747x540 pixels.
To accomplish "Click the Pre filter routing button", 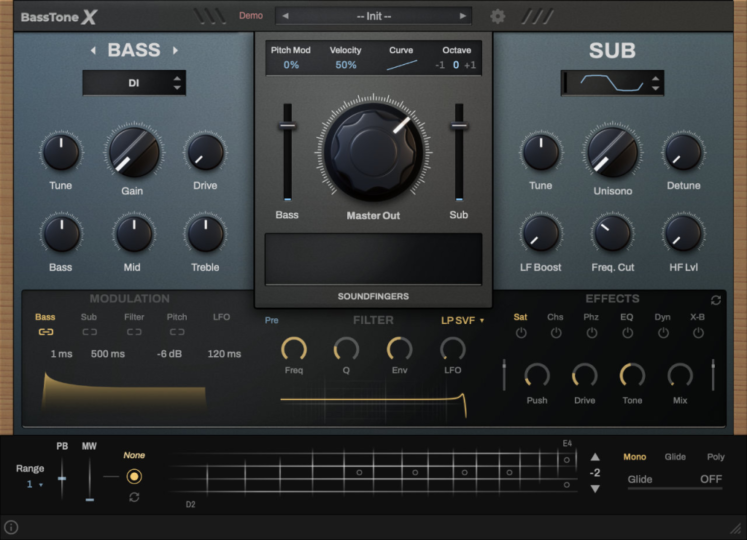I will pyautogui.click(x=272, y=320).
